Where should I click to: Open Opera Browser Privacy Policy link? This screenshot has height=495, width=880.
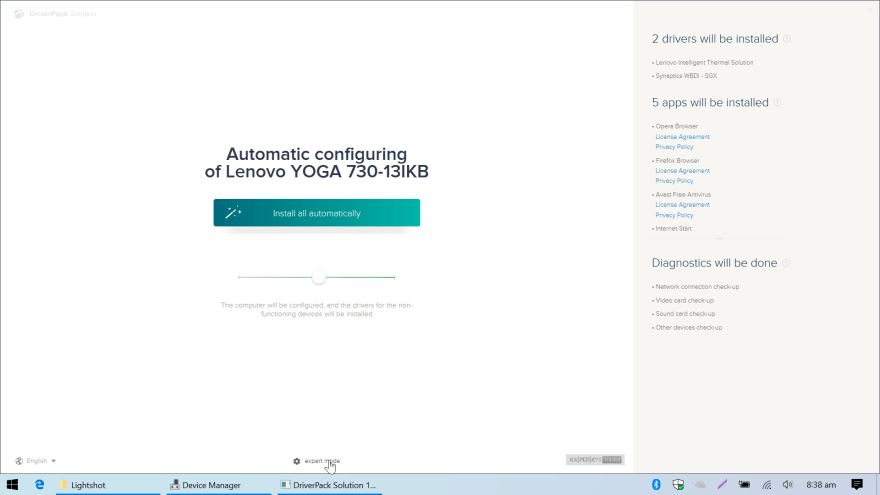pyautogui.click(x=674, y=147)
